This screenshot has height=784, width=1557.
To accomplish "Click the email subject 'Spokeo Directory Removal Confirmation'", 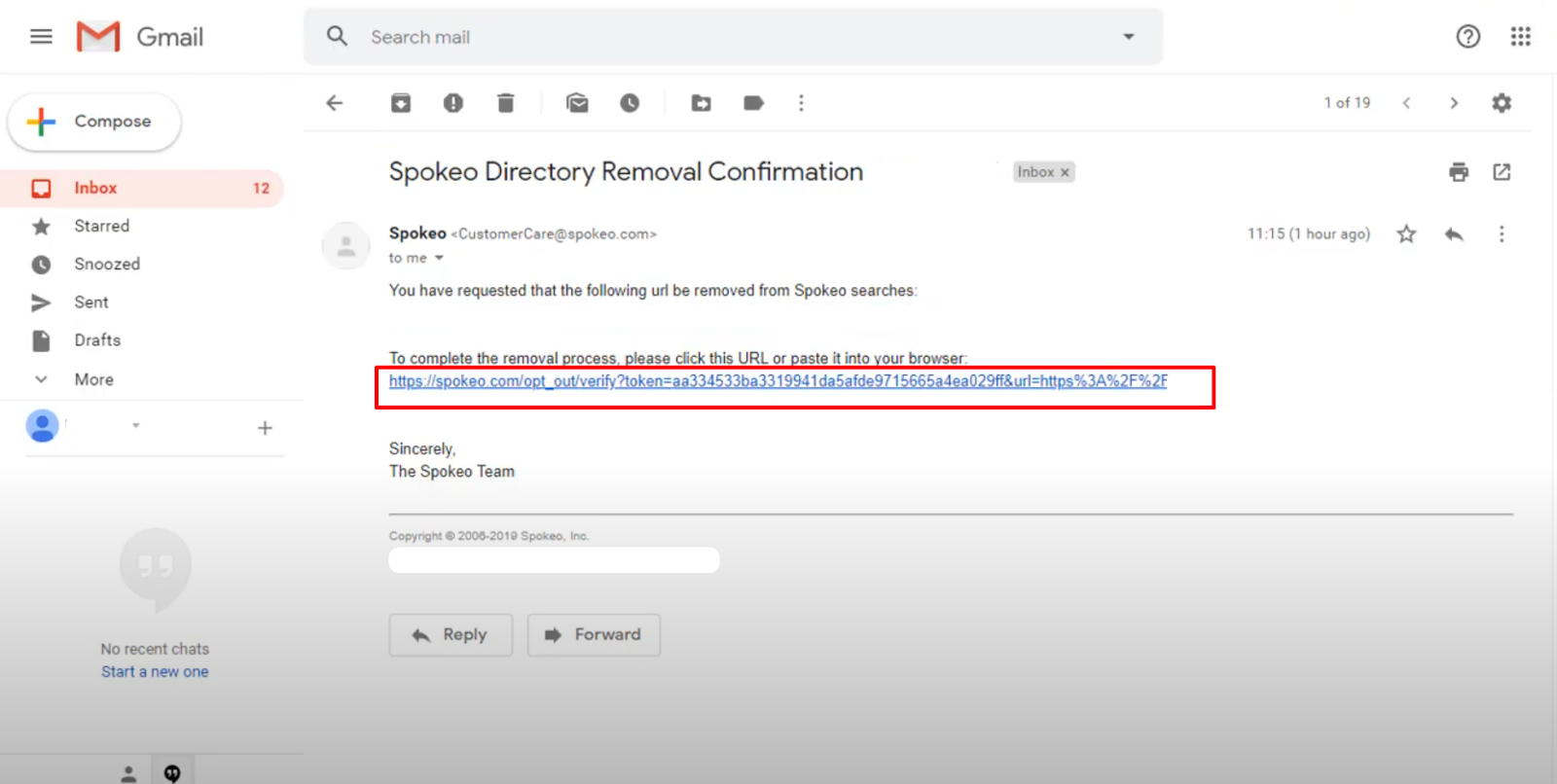I will pos(626,172).
